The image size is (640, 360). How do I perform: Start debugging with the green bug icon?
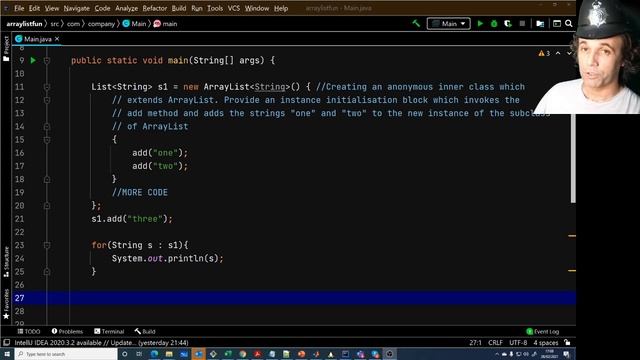tap(494, 24)
